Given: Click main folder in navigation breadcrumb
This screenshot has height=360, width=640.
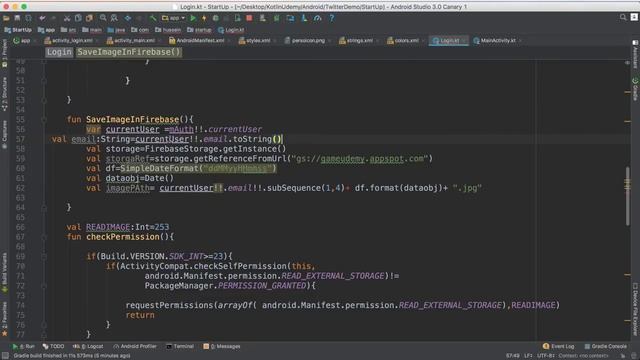Looking at the screenshot, I should tap(92, 30).
